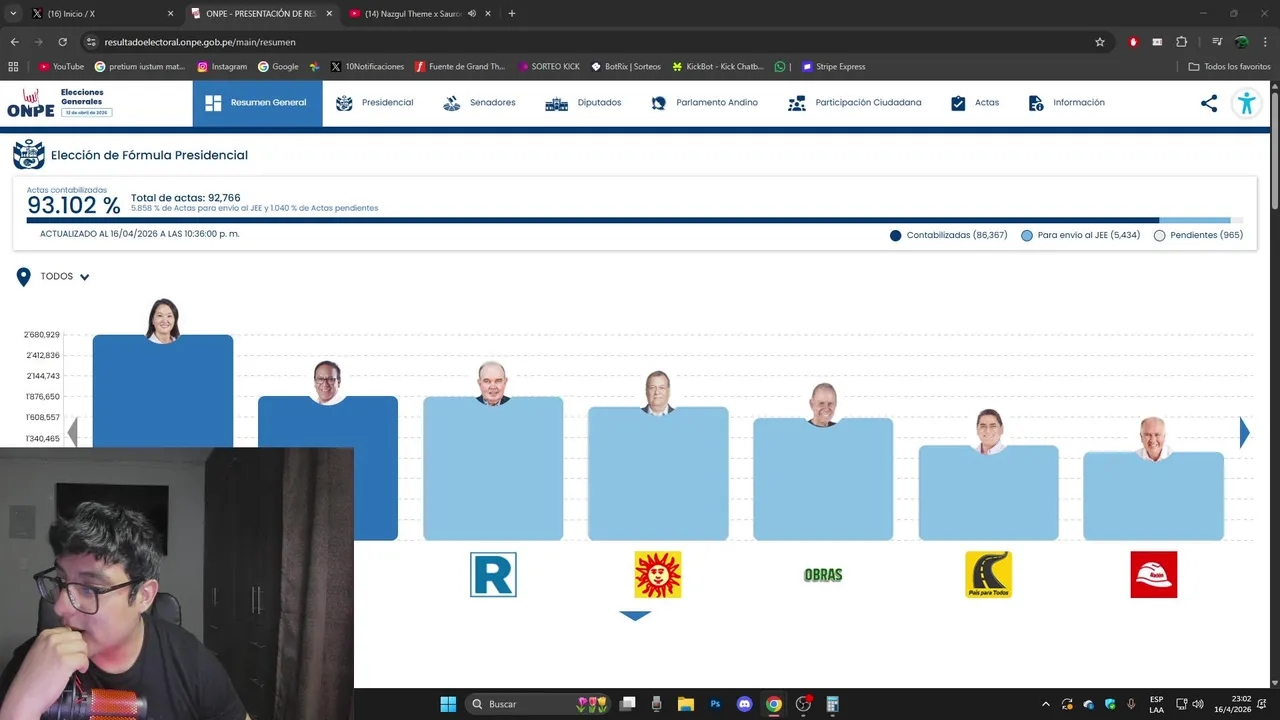Open the Instagram bookmark
1280x720 pixels.
click(x=222, y=67)
